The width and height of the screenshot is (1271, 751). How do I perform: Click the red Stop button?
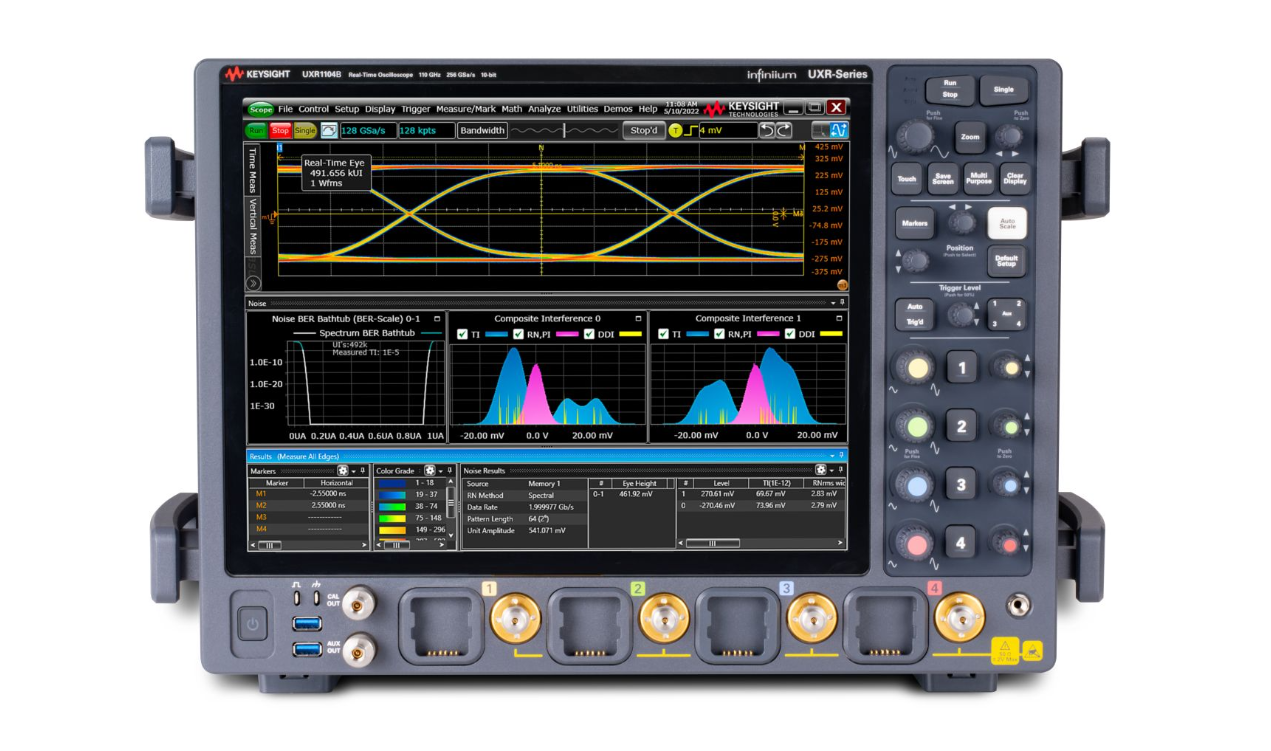[x=281, y=130]
